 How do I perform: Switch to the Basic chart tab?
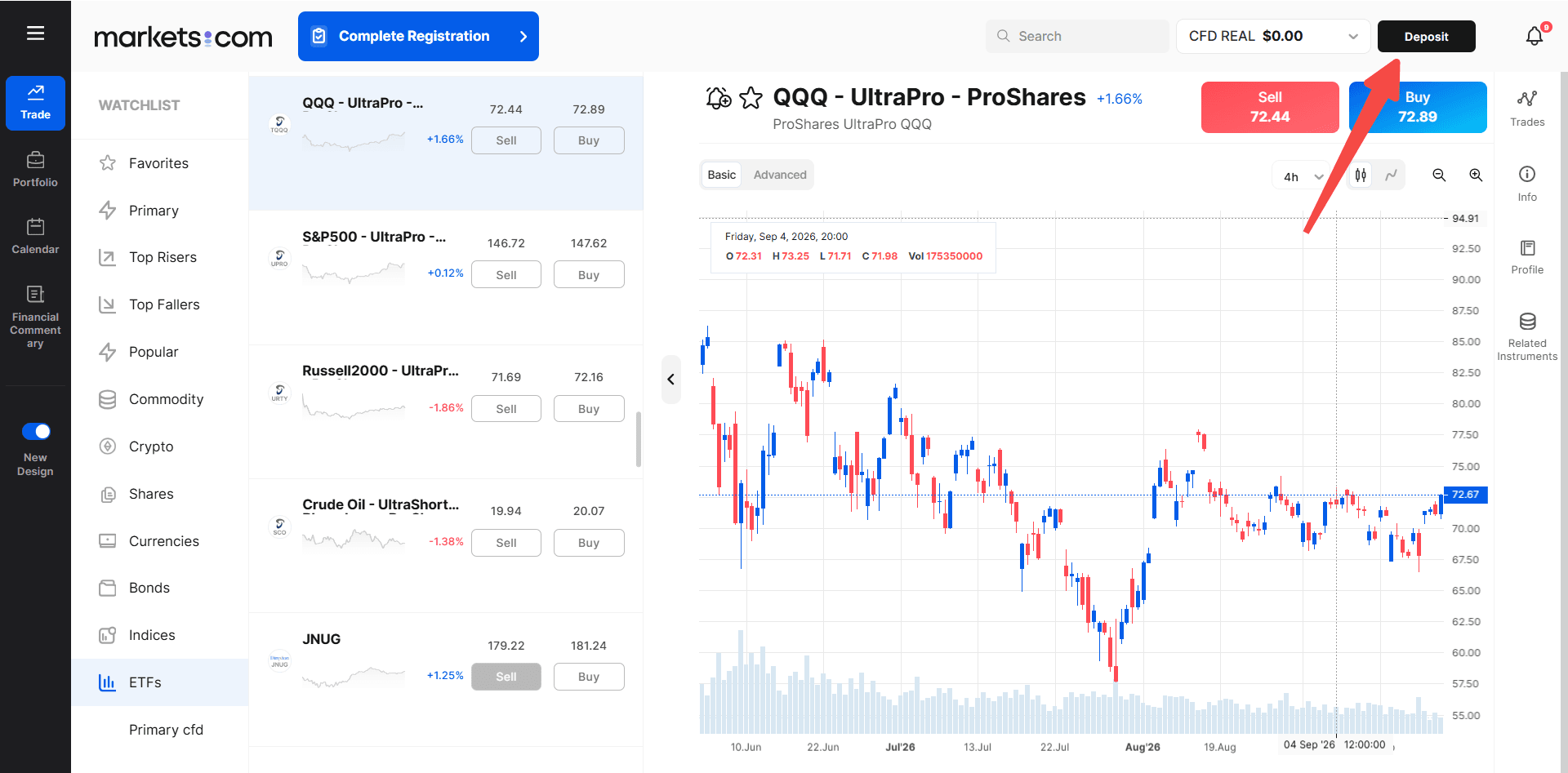coord(722,175)
